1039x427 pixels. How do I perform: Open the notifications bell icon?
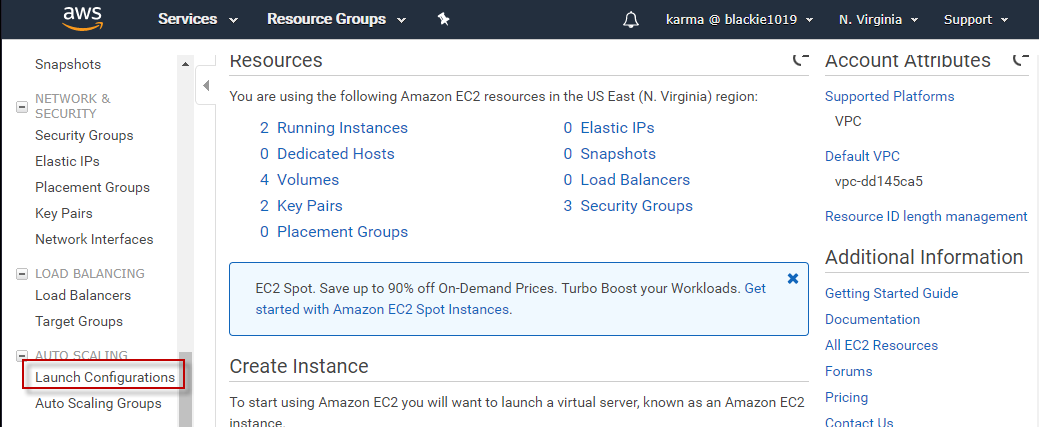click(631, 20)
